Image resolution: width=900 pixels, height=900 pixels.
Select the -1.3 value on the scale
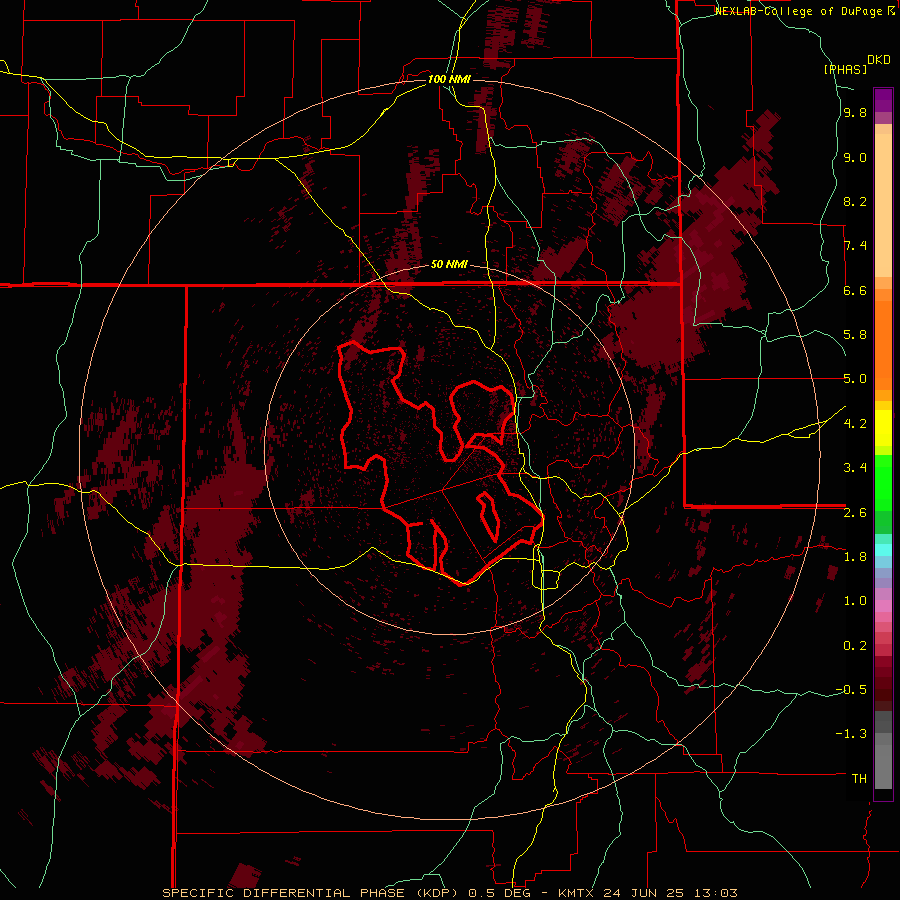pos(852,734)
